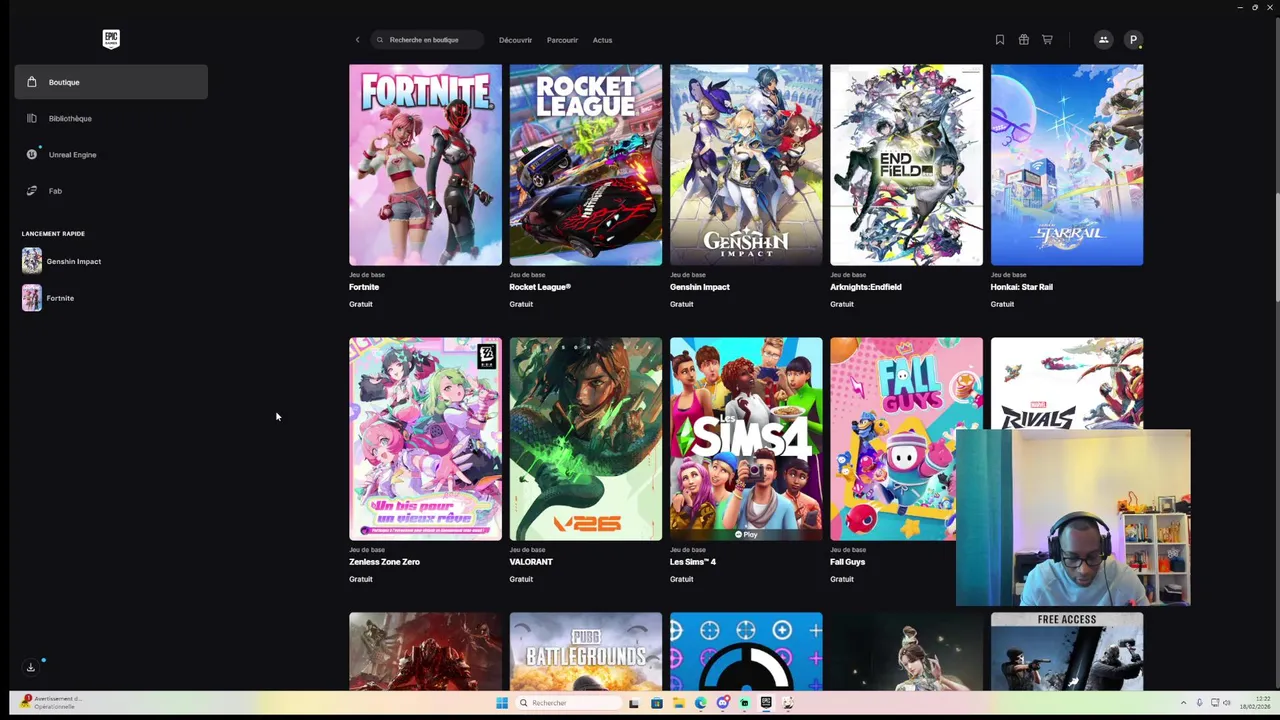Switch to the Découvrir tab

point(515,40)
